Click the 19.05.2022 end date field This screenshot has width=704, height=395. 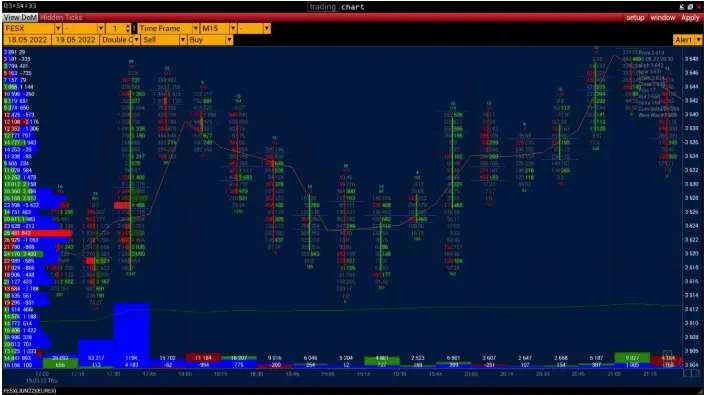pyautogui.click(x=75, y=40)
